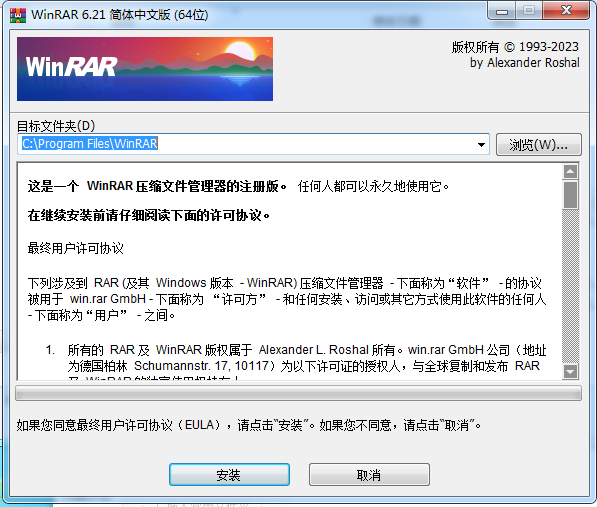Click the empty scrollbar track below thumb

tap(570, 286)
